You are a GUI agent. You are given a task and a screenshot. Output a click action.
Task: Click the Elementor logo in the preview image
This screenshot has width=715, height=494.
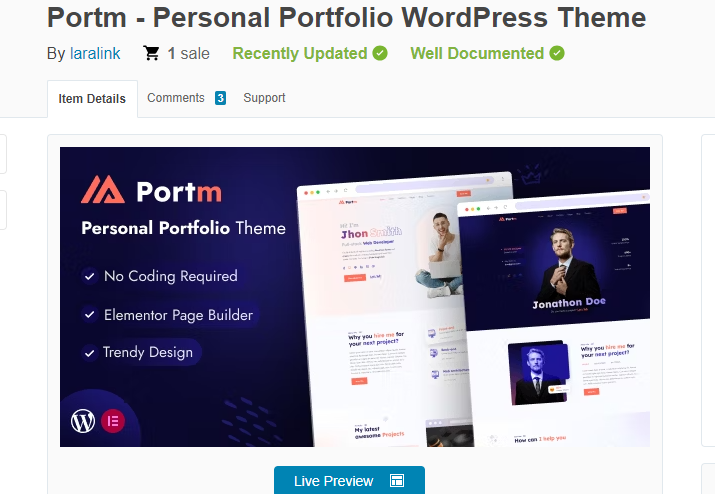pyautogui.click(x=113, y=421)
